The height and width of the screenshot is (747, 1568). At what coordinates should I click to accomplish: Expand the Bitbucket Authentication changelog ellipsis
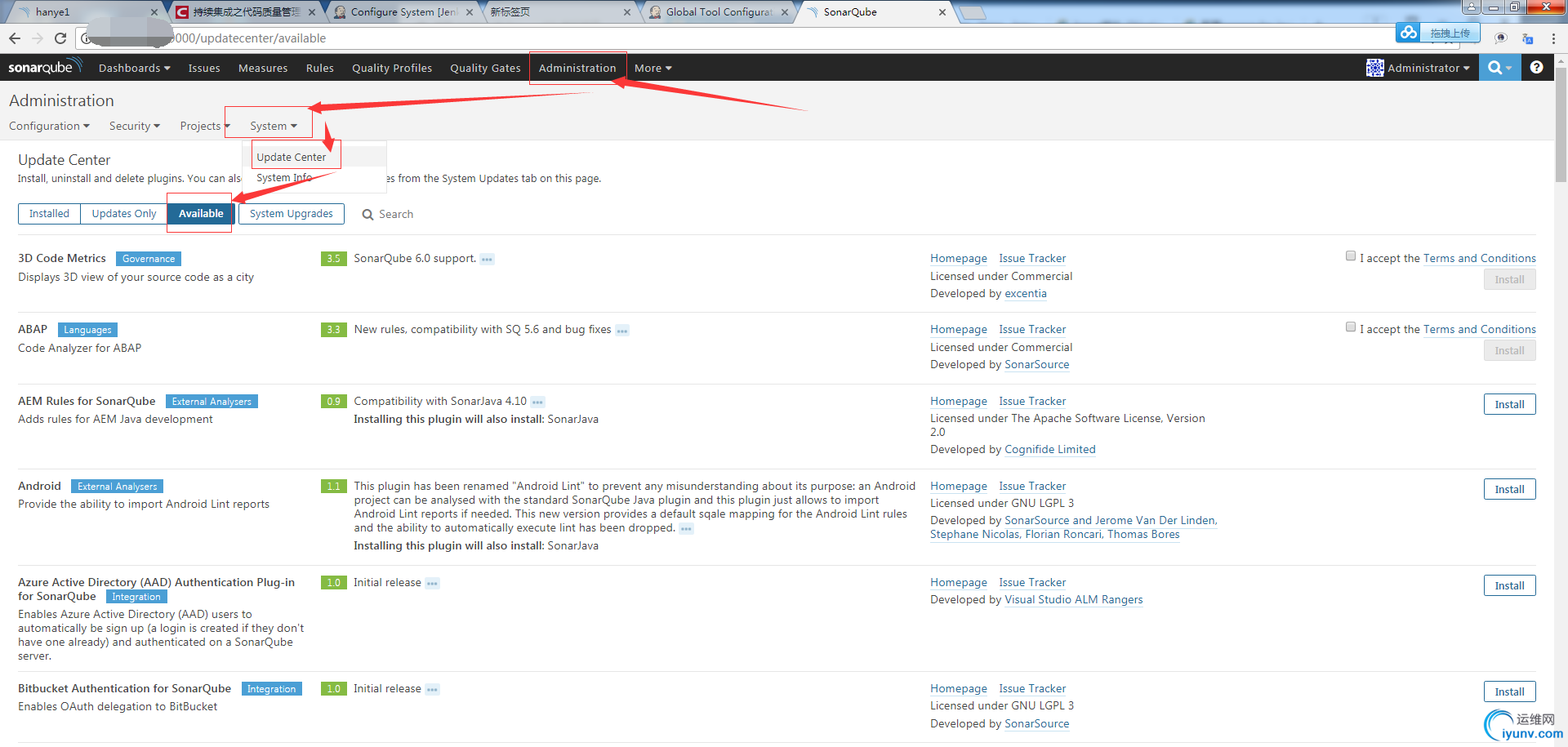click(432, 690)
